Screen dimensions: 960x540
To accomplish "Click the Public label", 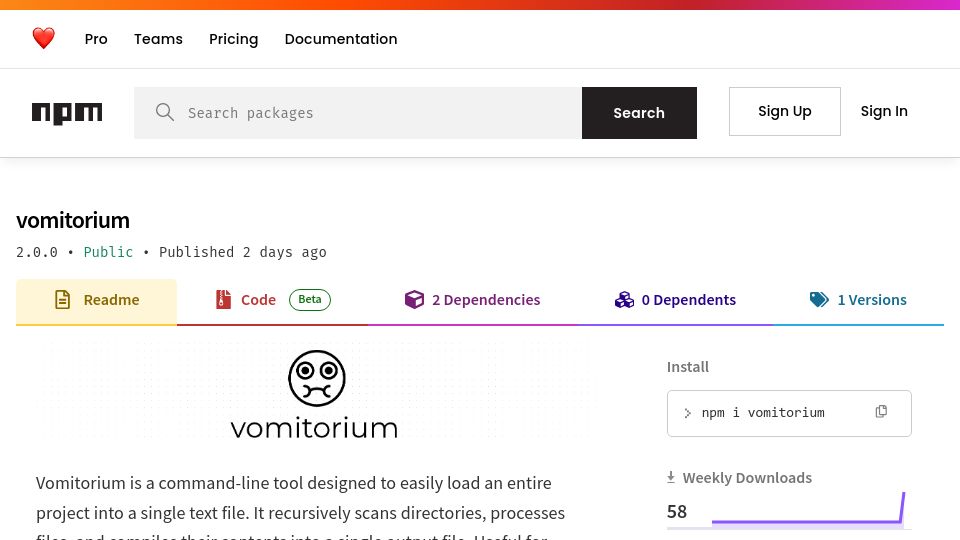I will tap(108, 252).
